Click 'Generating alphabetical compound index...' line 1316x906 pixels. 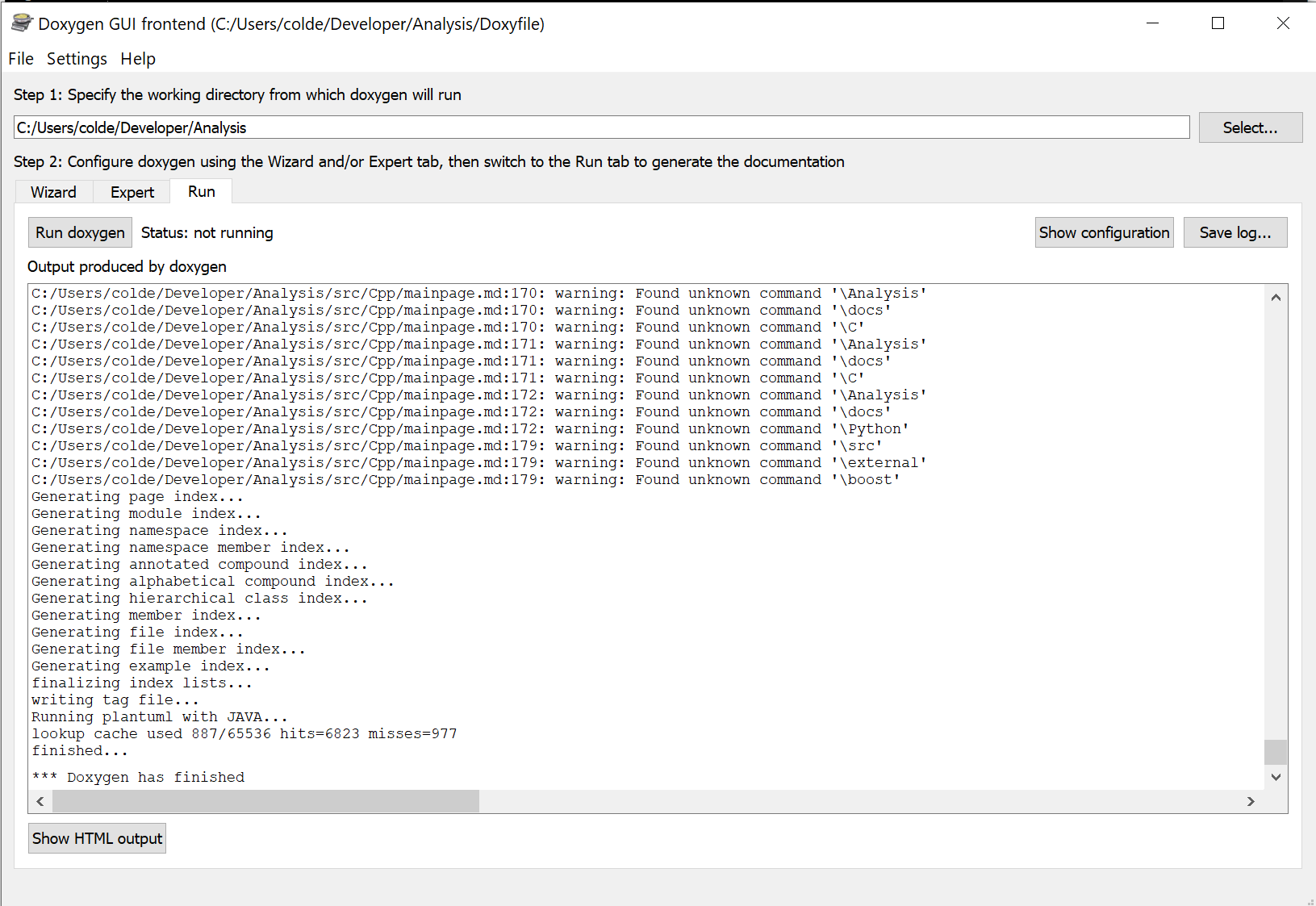point(213,581)
